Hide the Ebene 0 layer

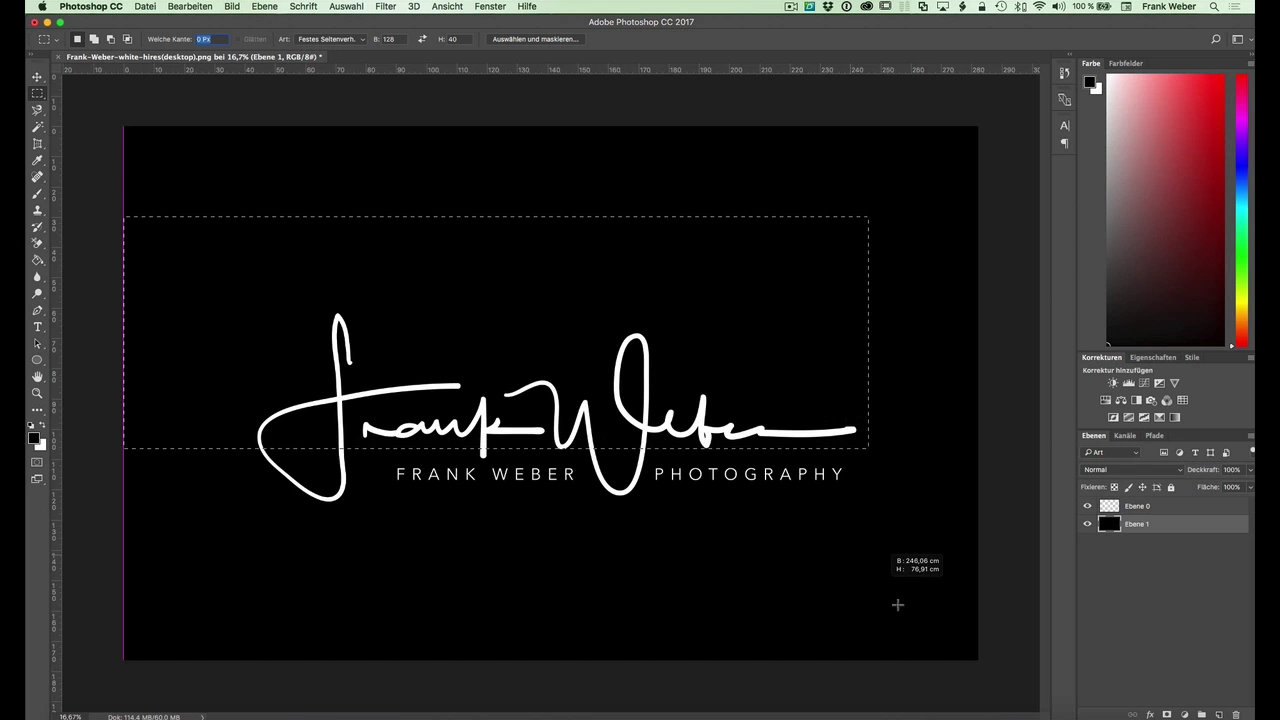click(1088, 506)
